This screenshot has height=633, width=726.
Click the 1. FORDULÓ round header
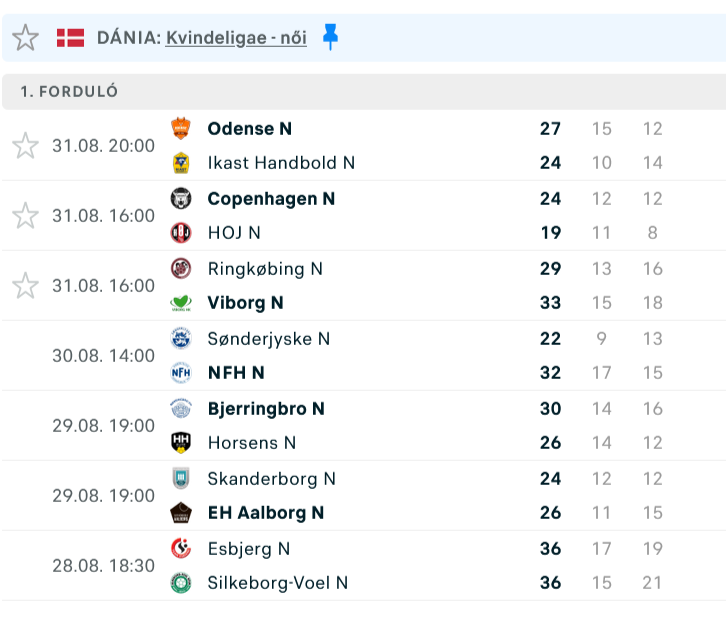[x=69, y=92]
